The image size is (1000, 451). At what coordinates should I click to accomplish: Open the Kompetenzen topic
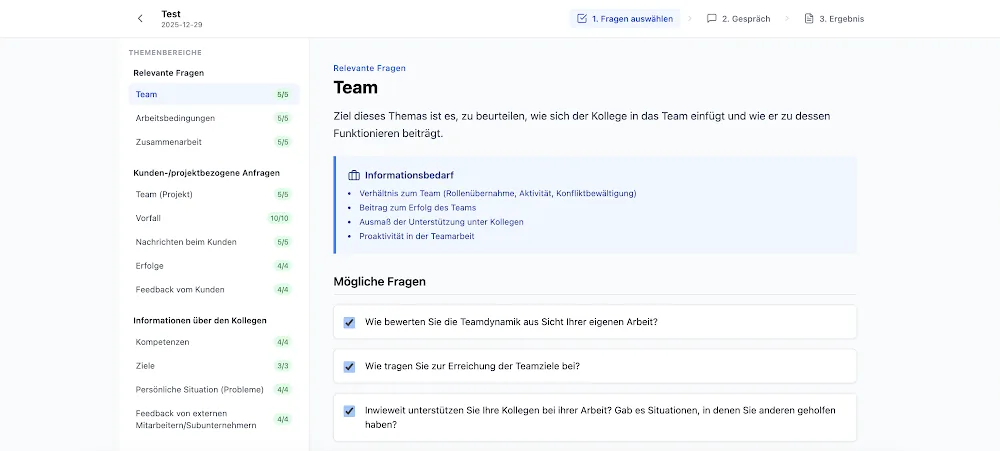214,342
